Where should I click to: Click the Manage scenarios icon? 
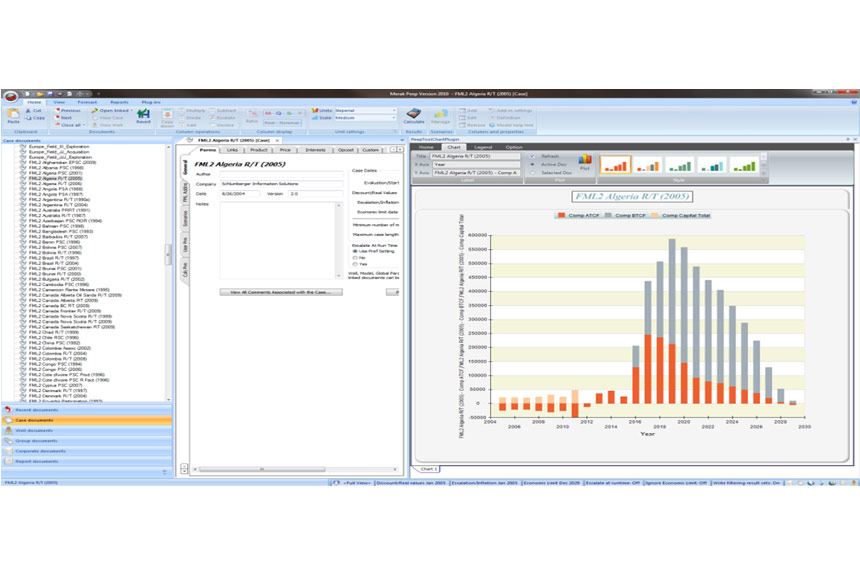tap(439, 116)
